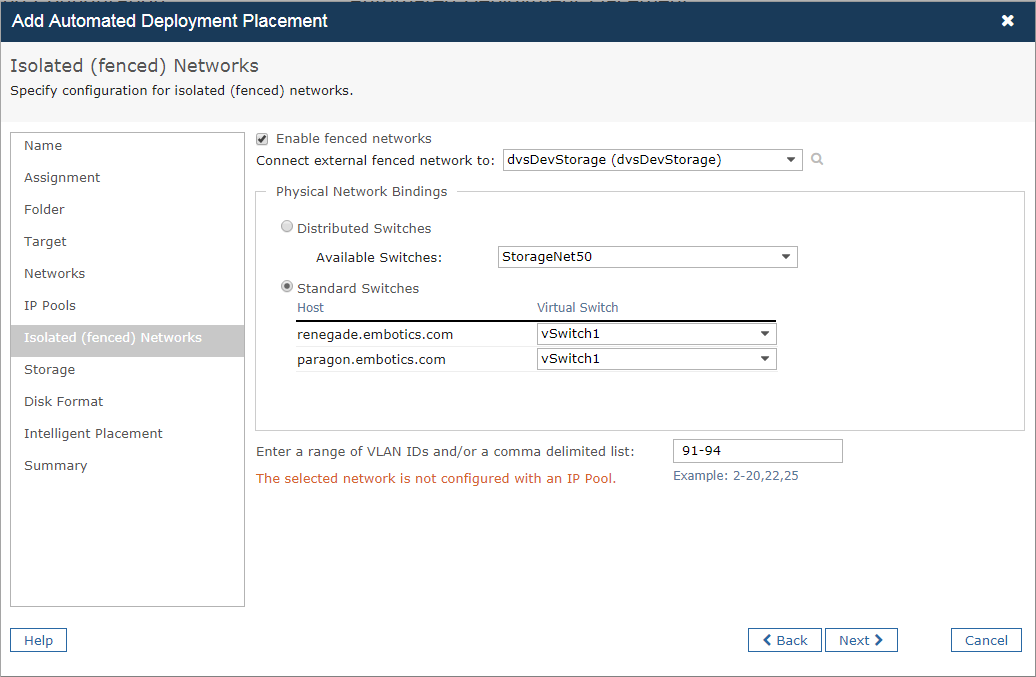The image size is (1036, 677).
Task: Select the Isolated (fenced) Networks step
Action: (x=128, y=341)
